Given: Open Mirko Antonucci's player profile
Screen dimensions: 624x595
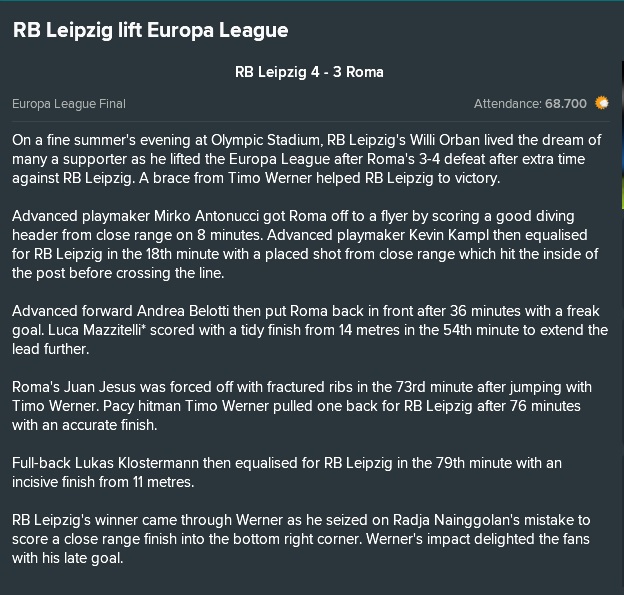Looking at the screenshot, I should coord(219,216).
